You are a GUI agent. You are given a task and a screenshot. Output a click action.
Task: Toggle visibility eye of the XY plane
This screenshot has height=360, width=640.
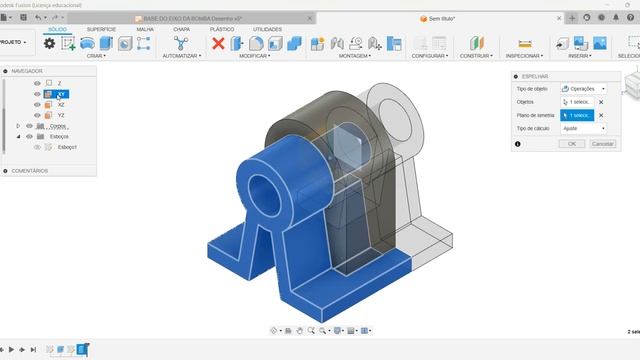tap(37, 94)
